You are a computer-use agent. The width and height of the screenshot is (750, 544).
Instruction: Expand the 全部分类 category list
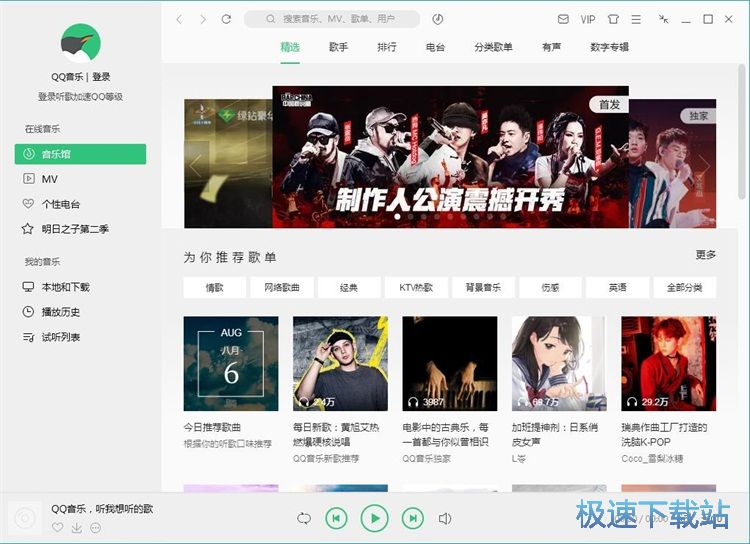pos(684,288)
